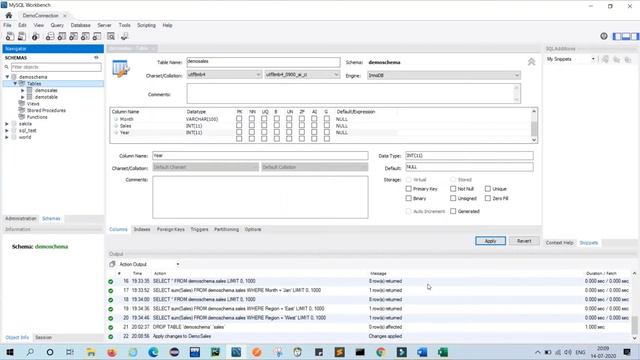Open Chrome from the taskbar
Image resolution: width=640 pixels, height=360 pixels.
click(x=380, y=352)
